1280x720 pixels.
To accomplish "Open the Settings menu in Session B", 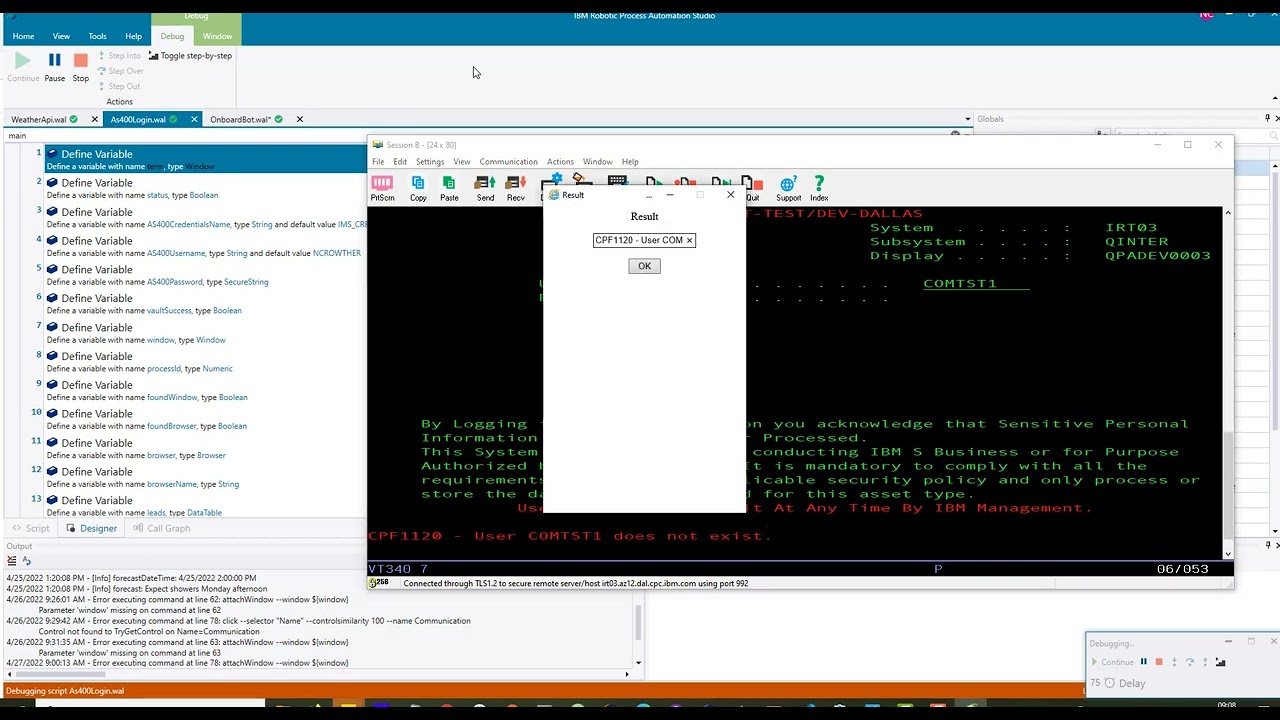I will tap(430, 162).
